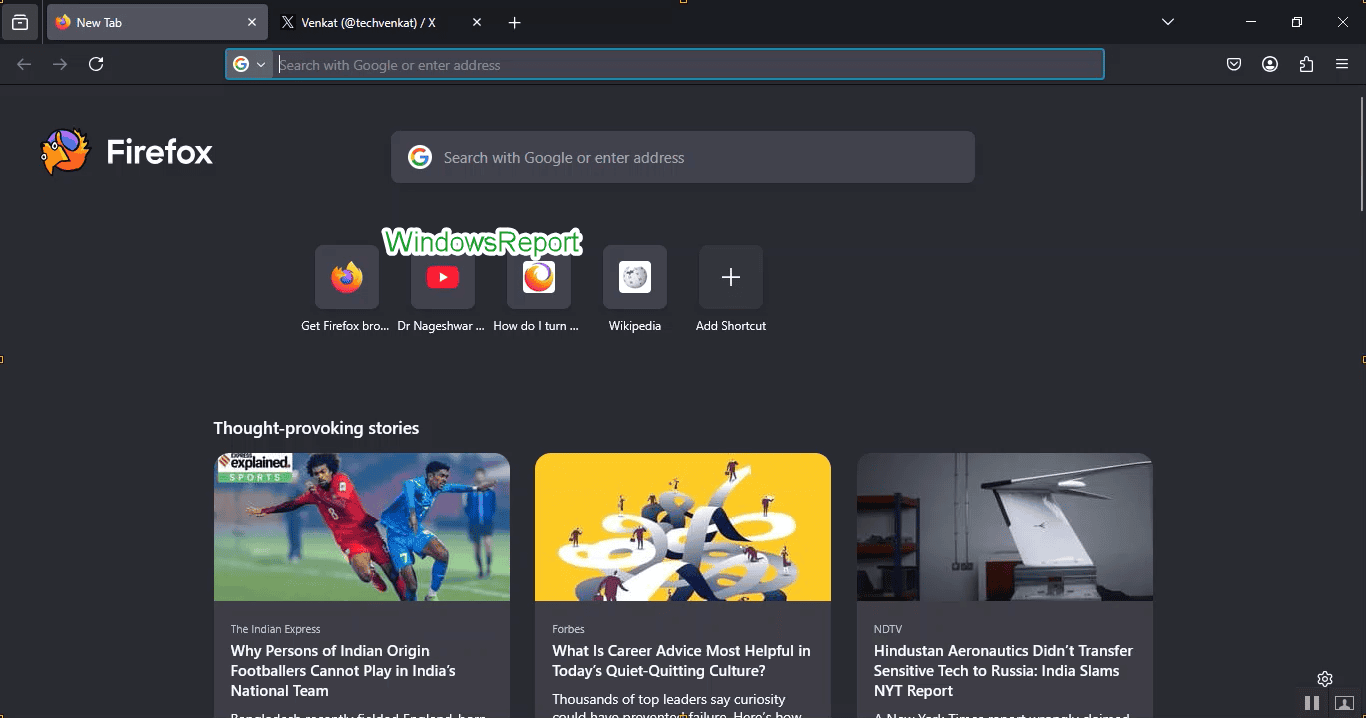Viewport: 1366px width, 718px height.
Task: Click the page search box
Action: (x=683, y=157)
